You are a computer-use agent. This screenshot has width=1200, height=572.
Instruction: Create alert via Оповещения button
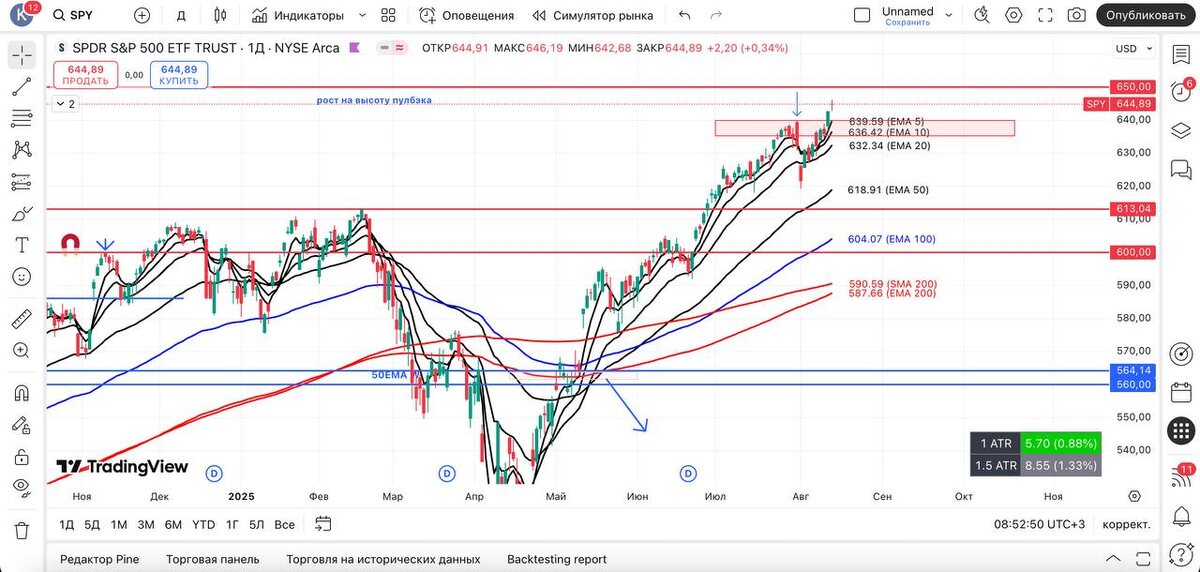(466, 15)
